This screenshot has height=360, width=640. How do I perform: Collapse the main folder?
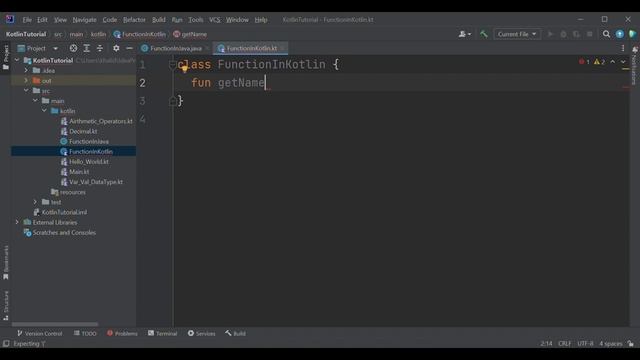click(35, 101)
